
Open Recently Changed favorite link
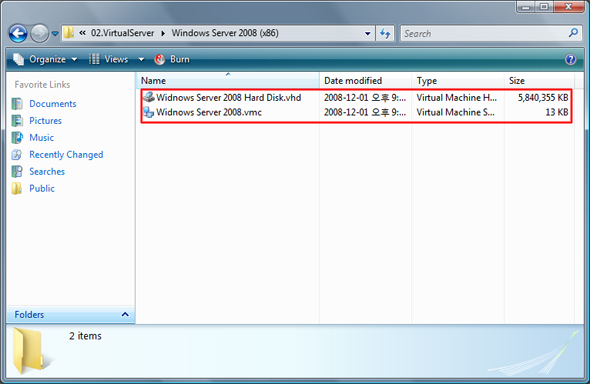click(x=66, y=155)
